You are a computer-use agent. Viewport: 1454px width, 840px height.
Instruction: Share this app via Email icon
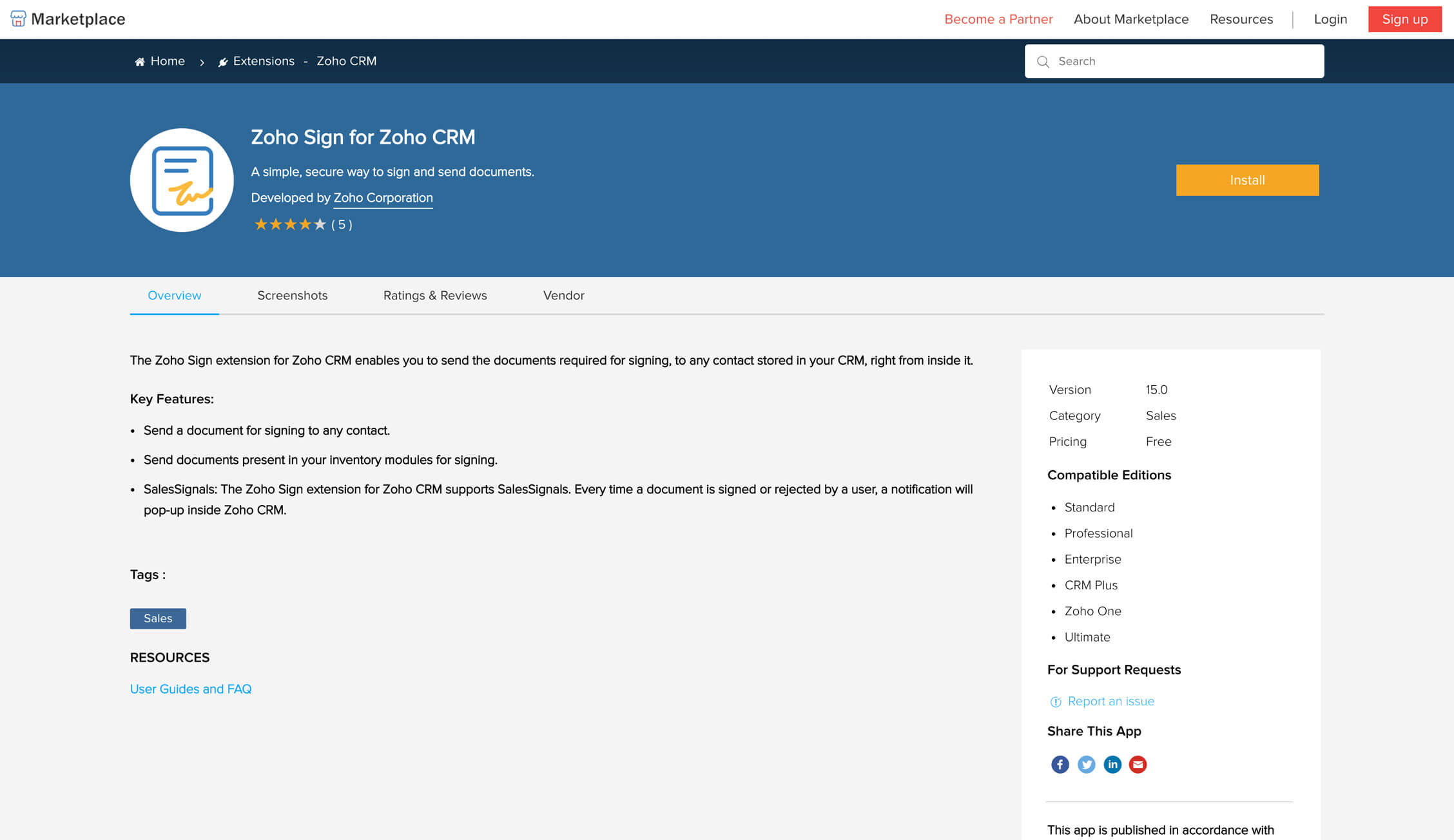click(x=1138, y=764)
